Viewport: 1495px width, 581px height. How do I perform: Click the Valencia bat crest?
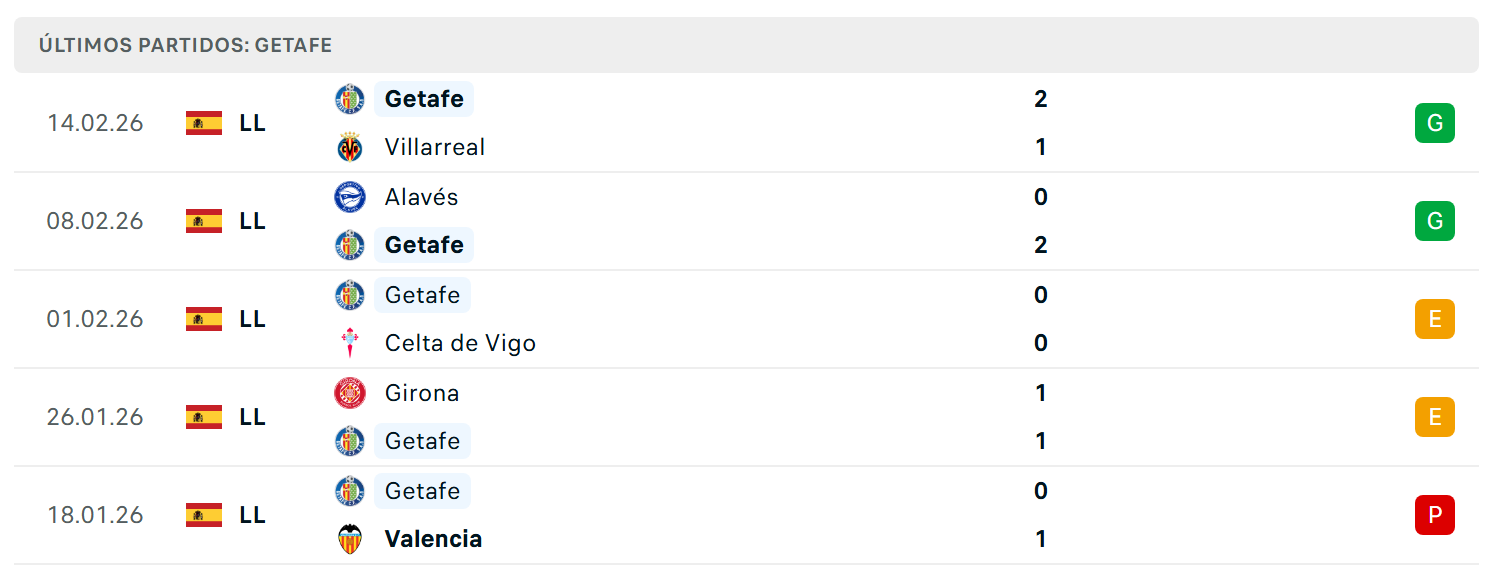tap(350, 539)
